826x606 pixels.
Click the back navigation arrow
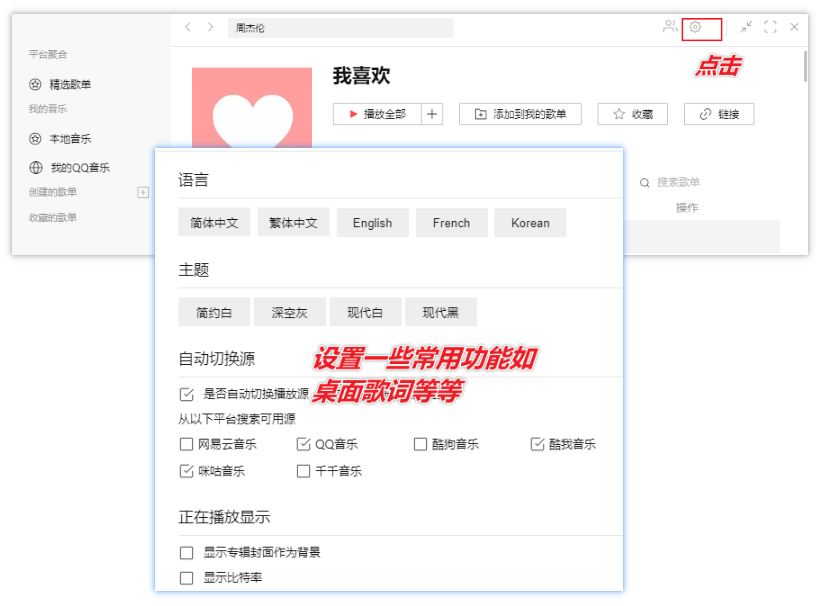(x=188, y=29)
